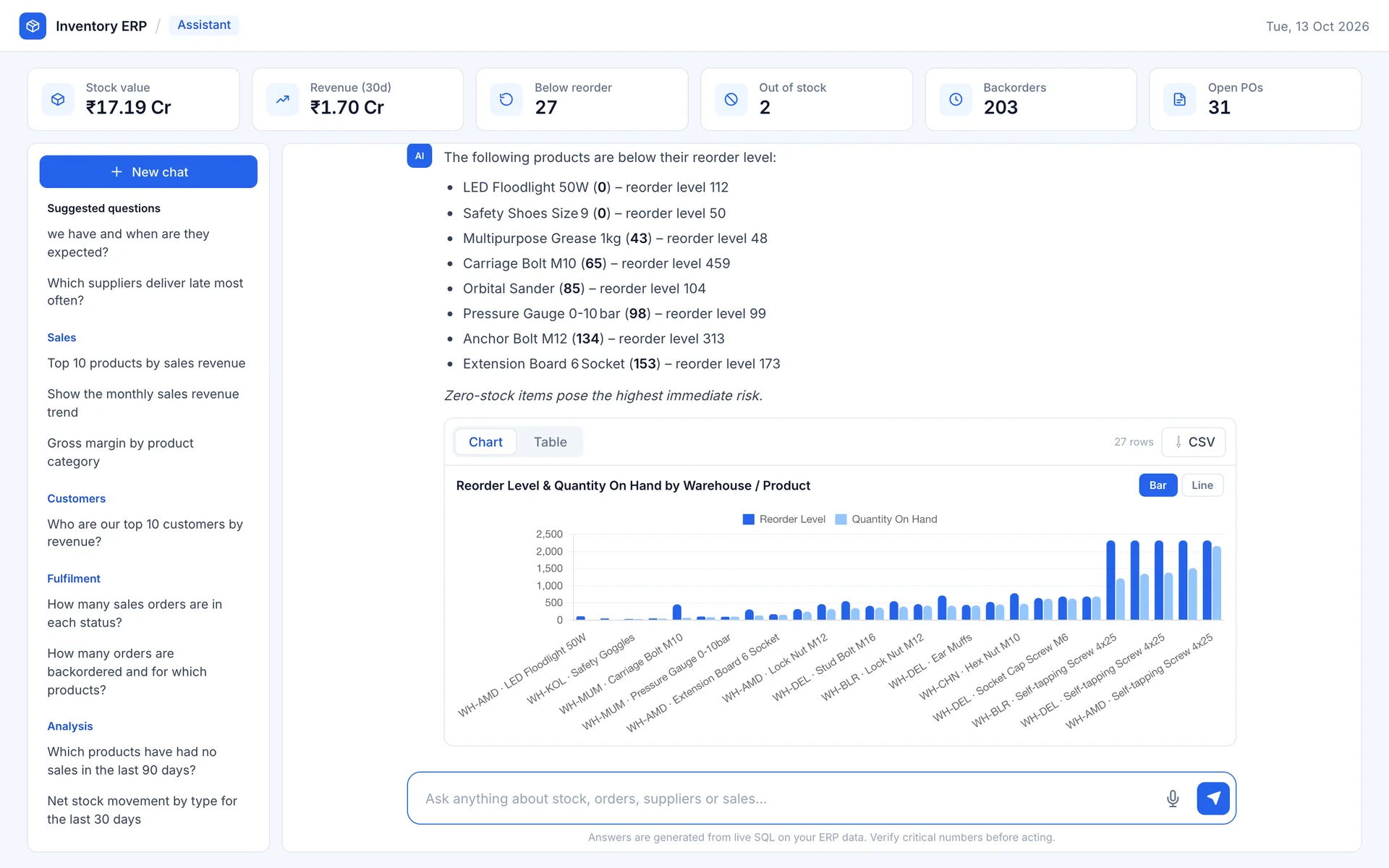
Task: Click the Anchor Bolt M12 list item
Action: tap(593, 339)
